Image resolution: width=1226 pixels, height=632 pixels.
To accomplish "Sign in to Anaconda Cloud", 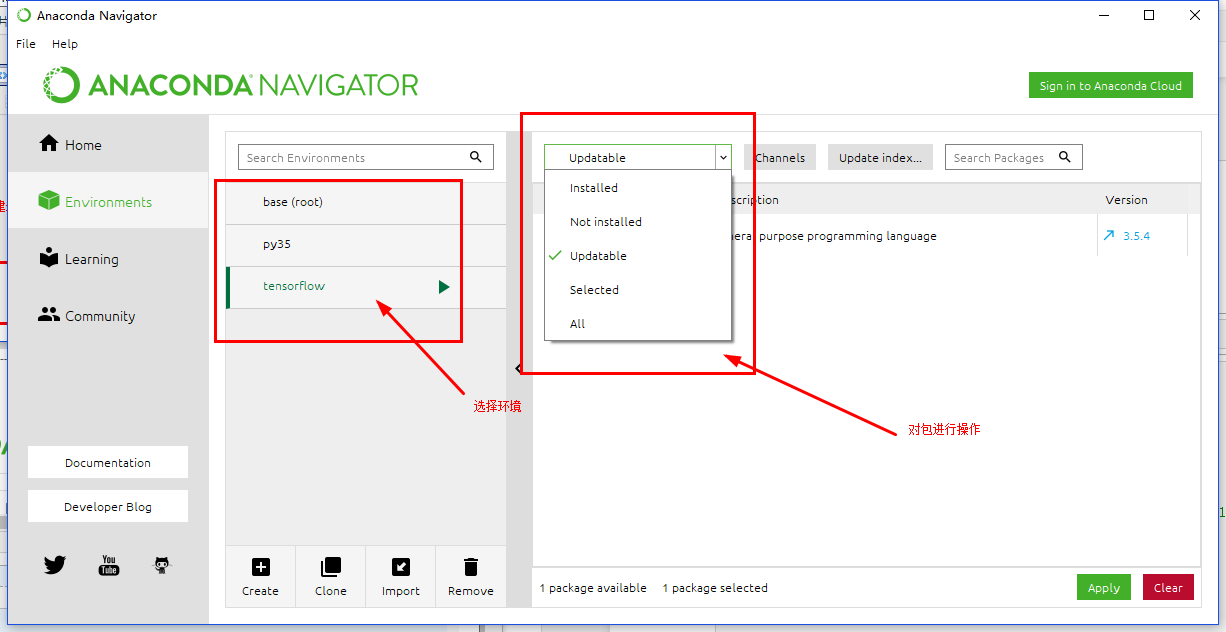I will 1111,86.
